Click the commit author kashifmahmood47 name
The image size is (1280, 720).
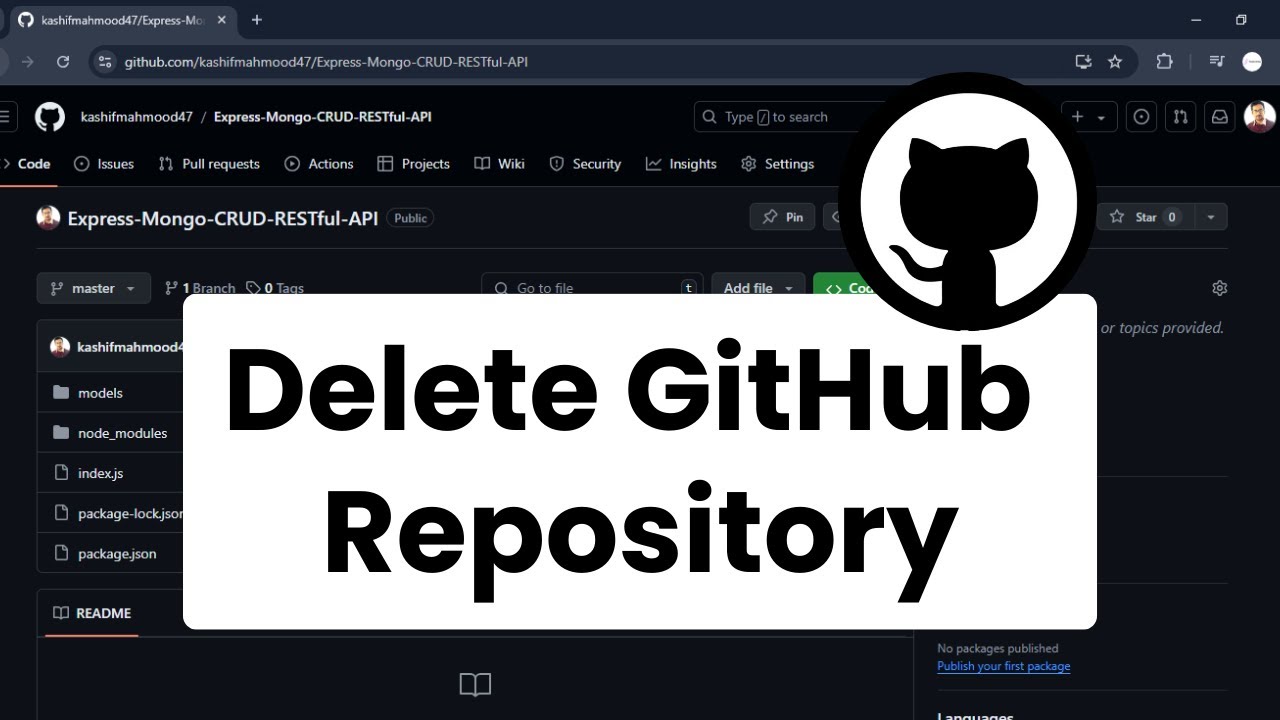point(130,347)
